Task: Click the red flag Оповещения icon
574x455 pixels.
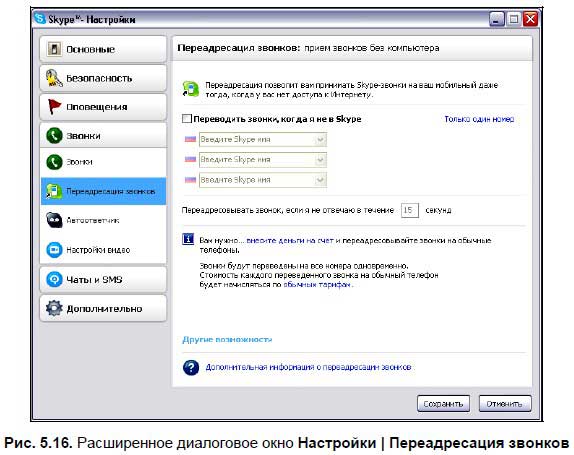Action: click(55, 107)
